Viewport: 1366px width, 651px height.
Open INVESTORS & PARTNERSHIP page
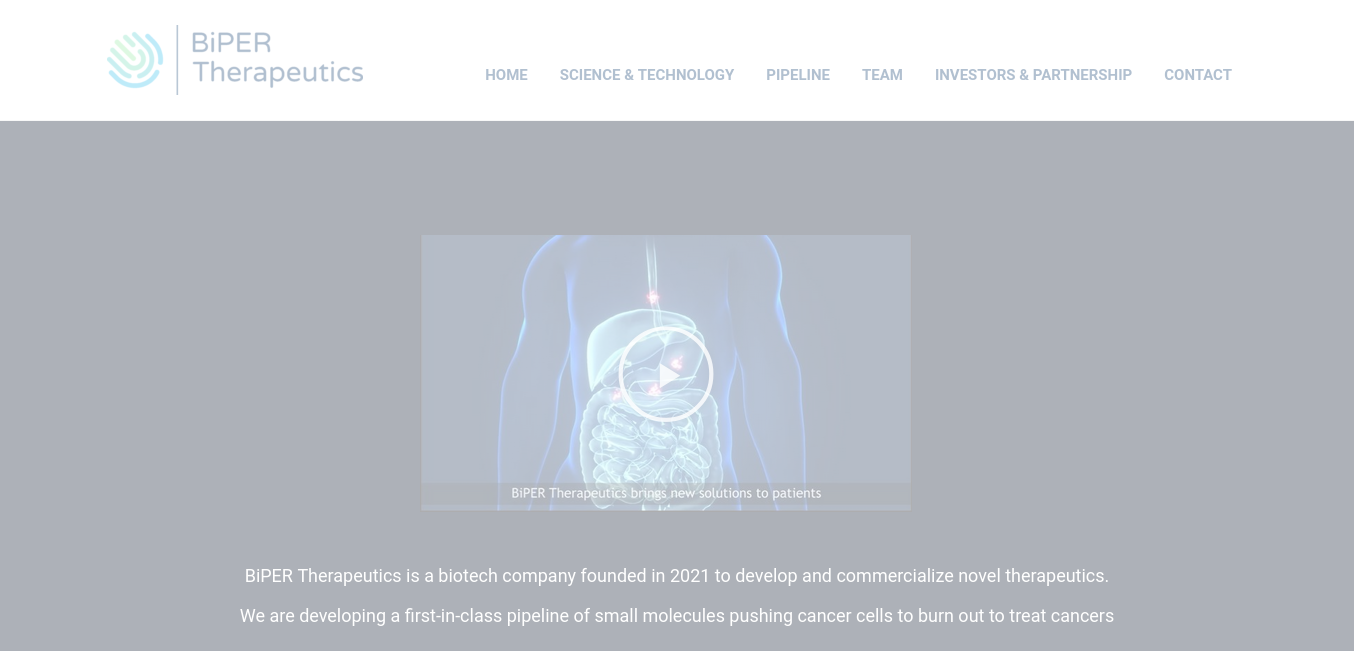(1033, 75)
